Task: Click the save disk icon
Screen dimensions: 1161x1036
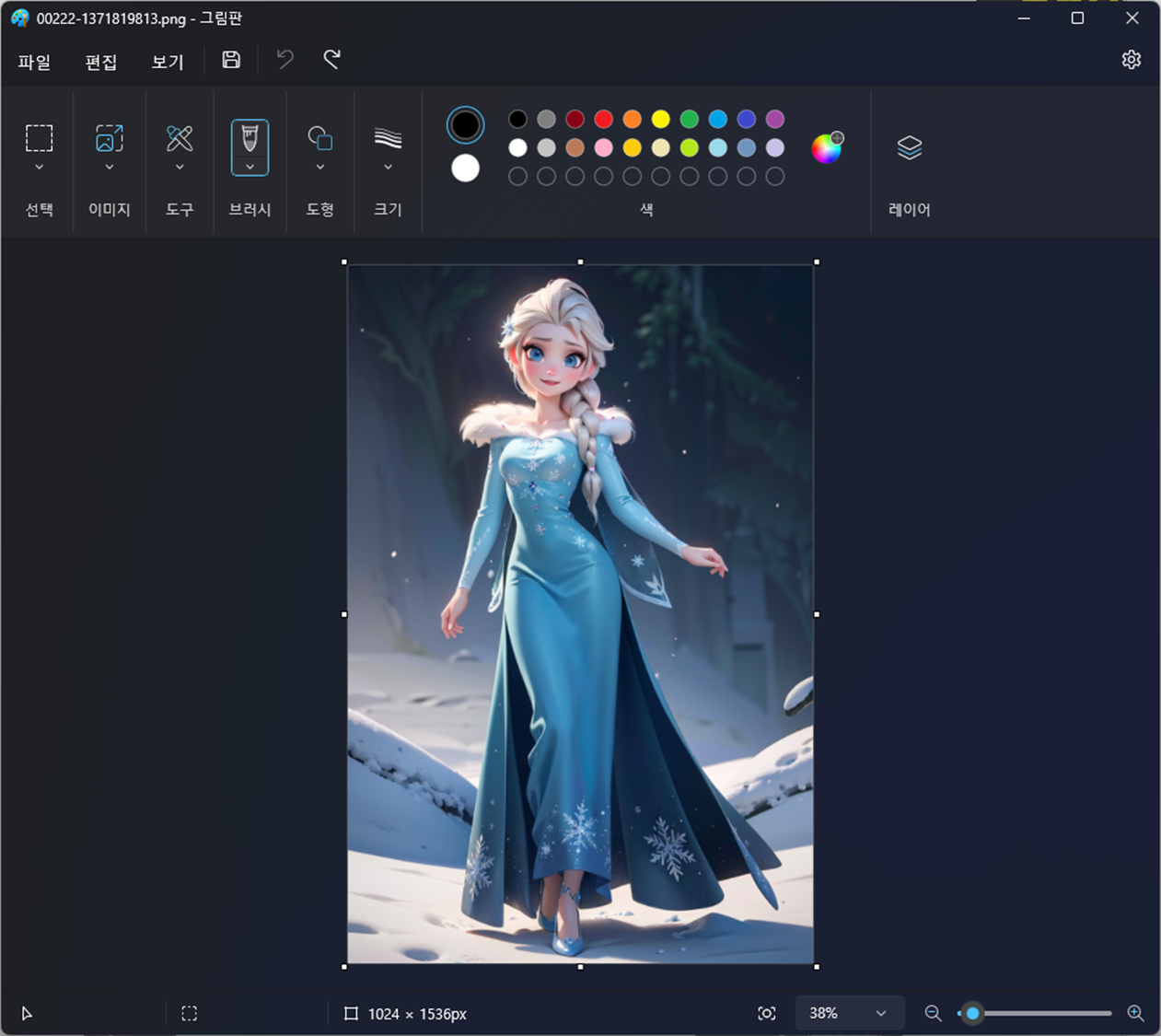Action: (231, 60)
